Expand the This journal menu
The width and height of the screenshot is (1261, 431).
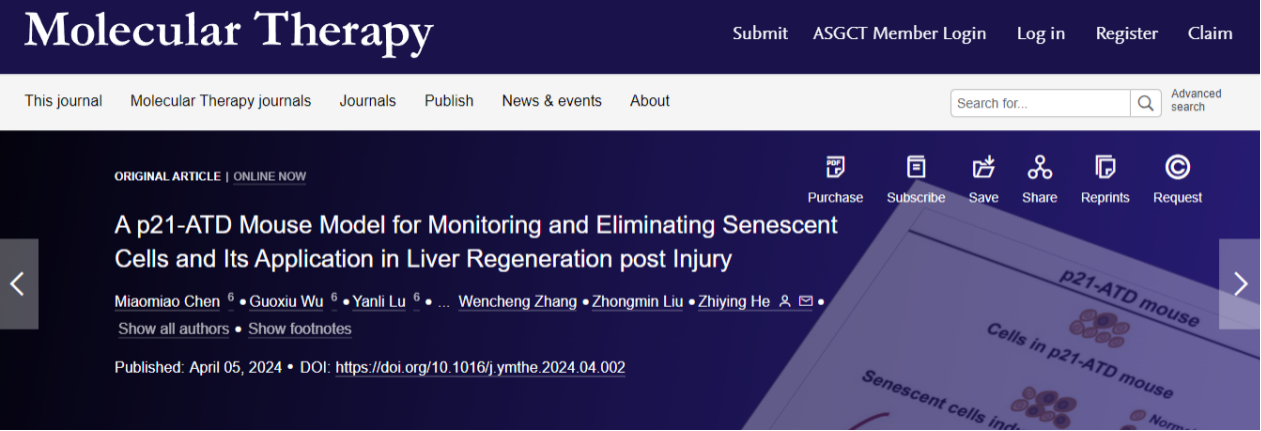coord(63,101)
